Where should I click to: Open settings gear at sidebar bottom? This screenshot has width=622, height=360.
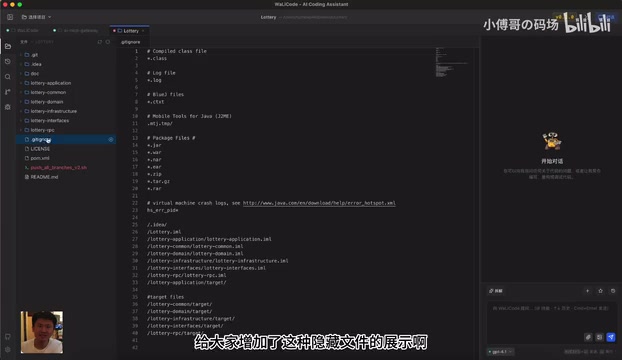8,349
